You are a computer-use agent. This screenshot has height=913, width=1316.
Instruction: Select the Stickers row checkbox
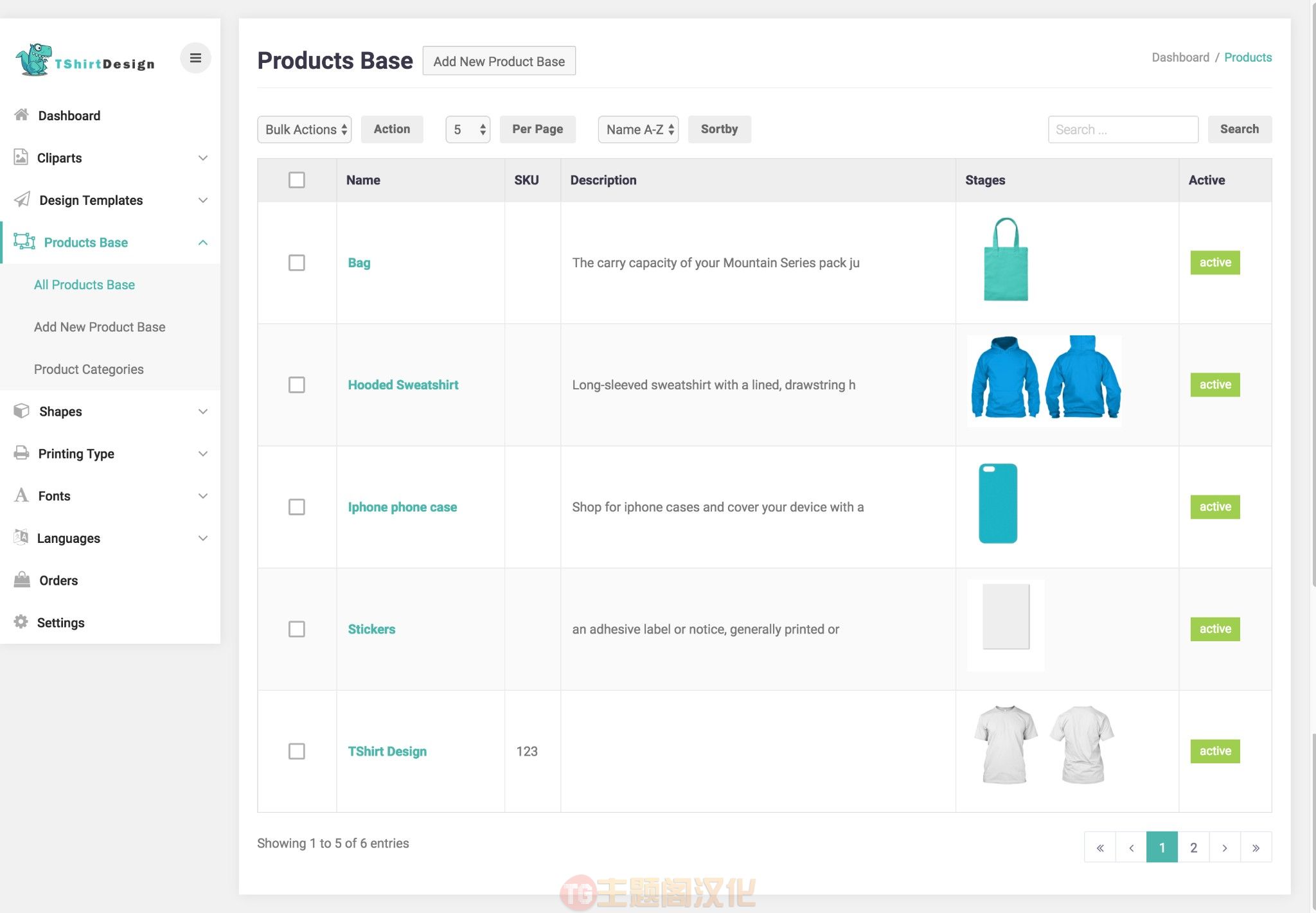click(x=297, y=629)
